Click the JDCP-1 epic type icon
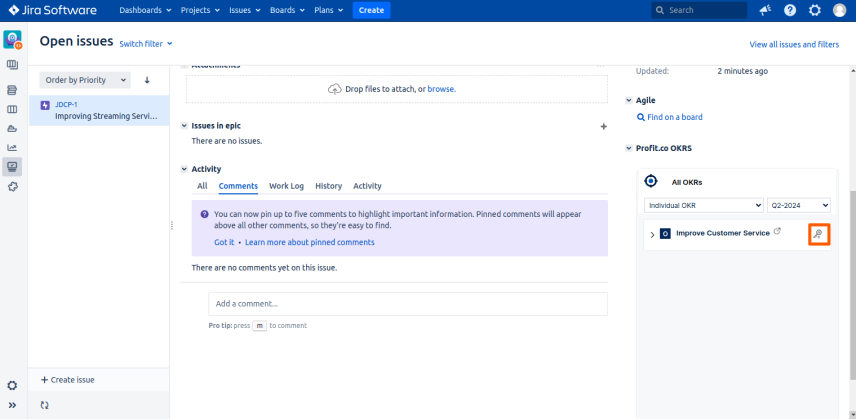This screenshot has height=420, width=856. pyautogui.click(x=46, y=105)
